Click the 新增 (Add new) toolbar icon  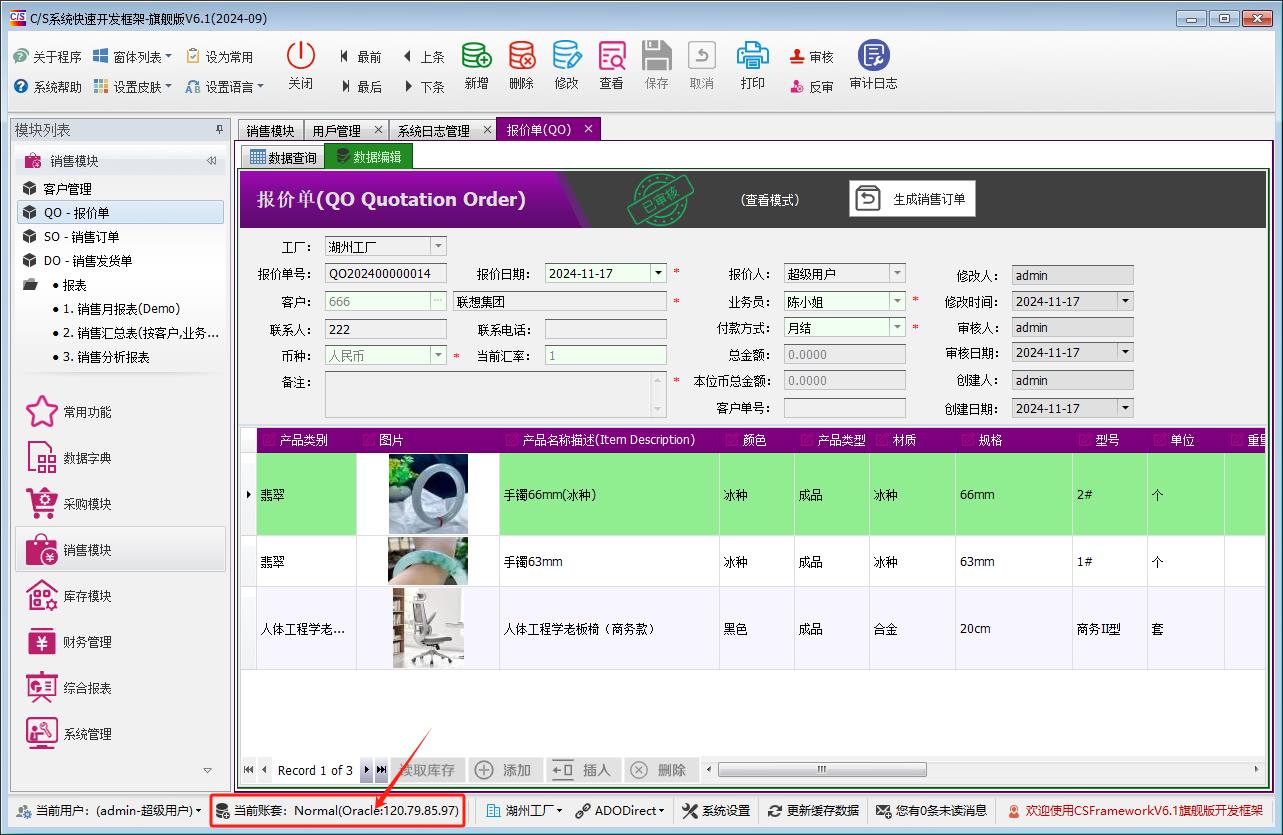coord(476,56)
